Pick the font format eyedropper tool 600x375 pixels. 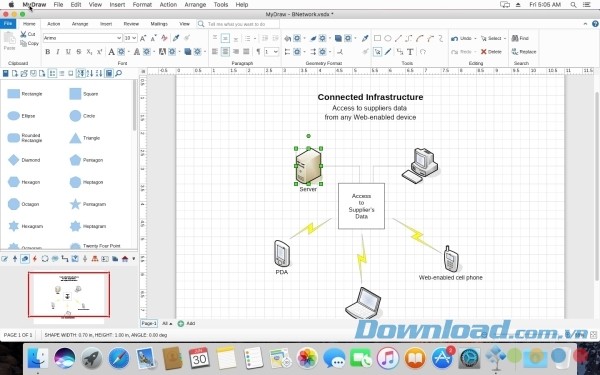click(x=176, y=38)
